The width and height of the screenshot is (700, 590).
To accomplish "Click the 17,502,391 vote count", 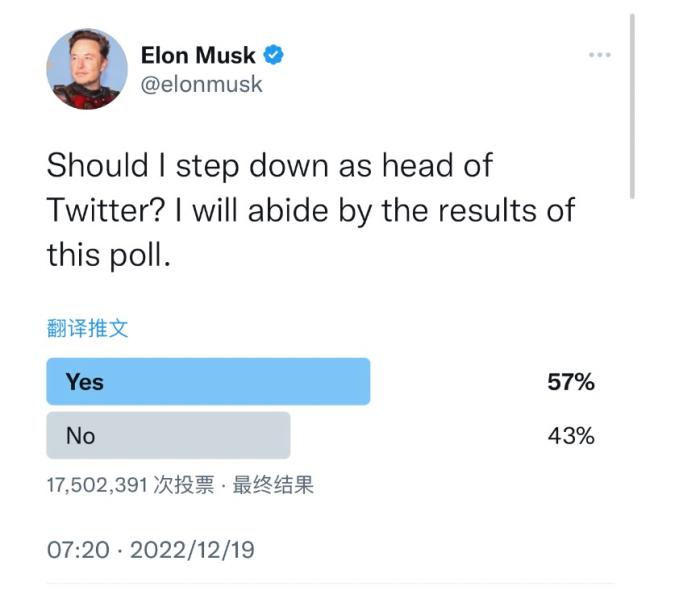I will click(x=97, y=487).
